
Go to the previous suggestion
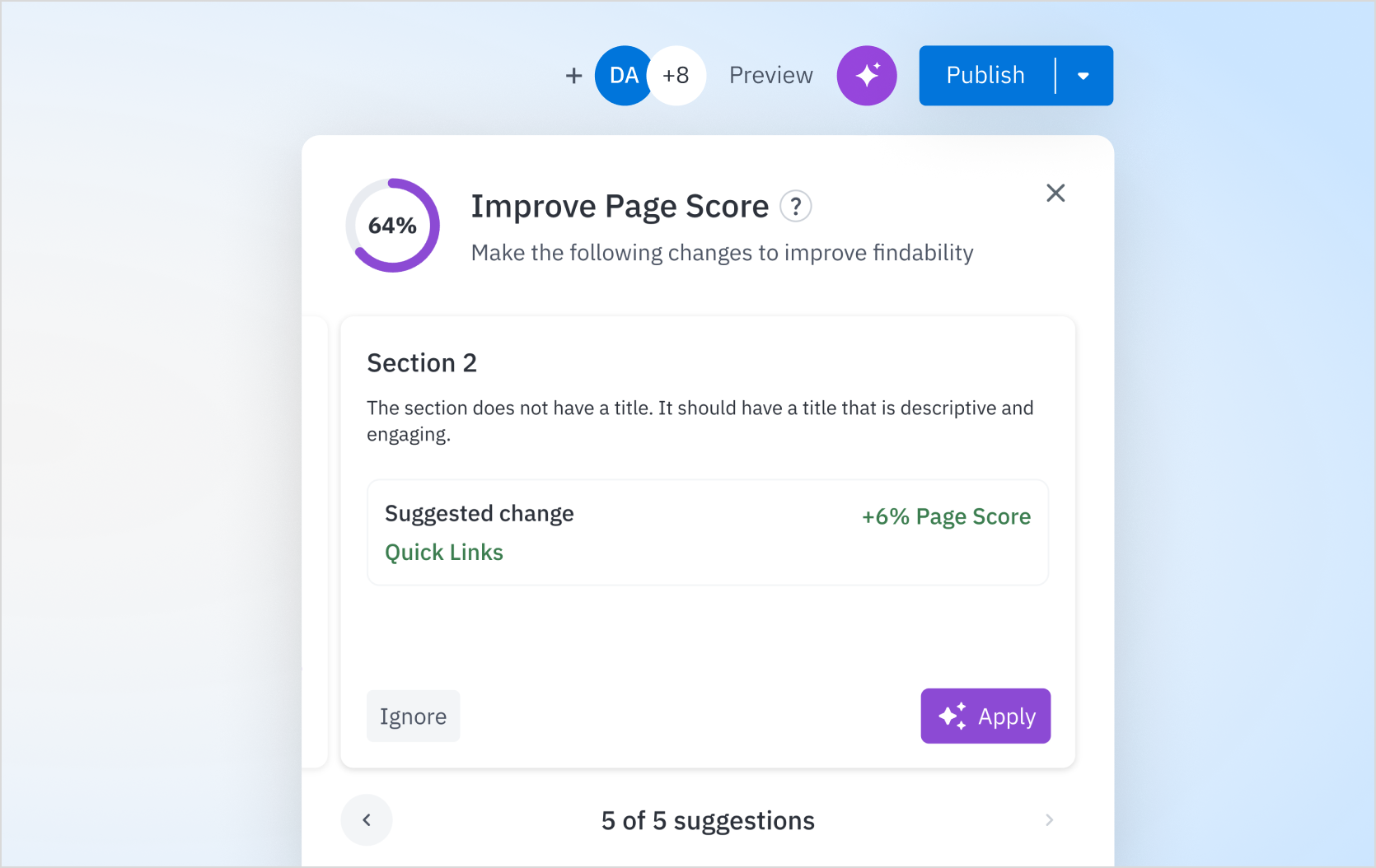[x=367, y=820]
